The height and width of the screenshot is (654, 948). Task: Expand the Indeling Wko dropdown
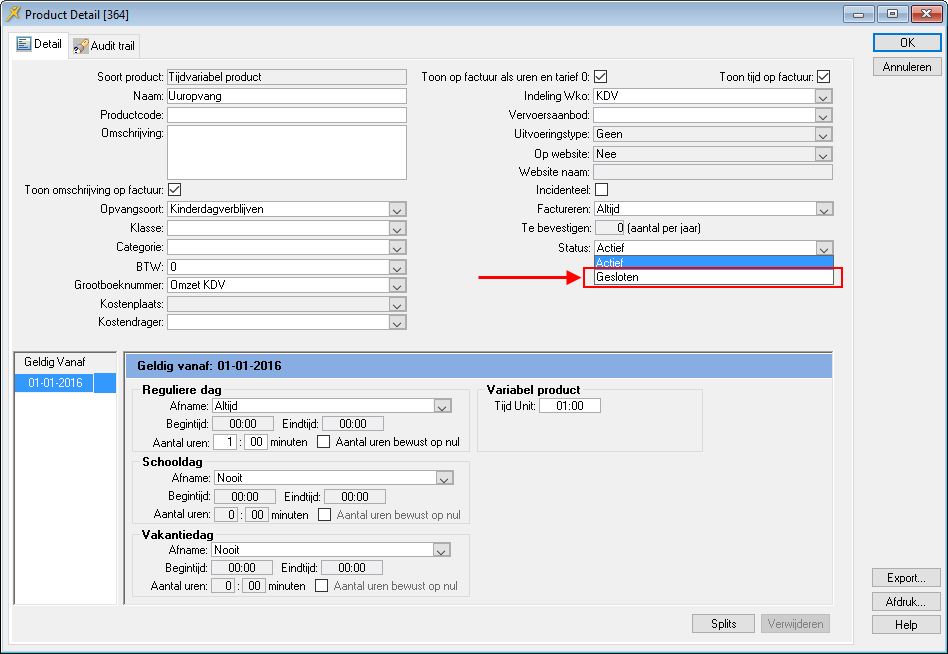(x=823, y=96)
